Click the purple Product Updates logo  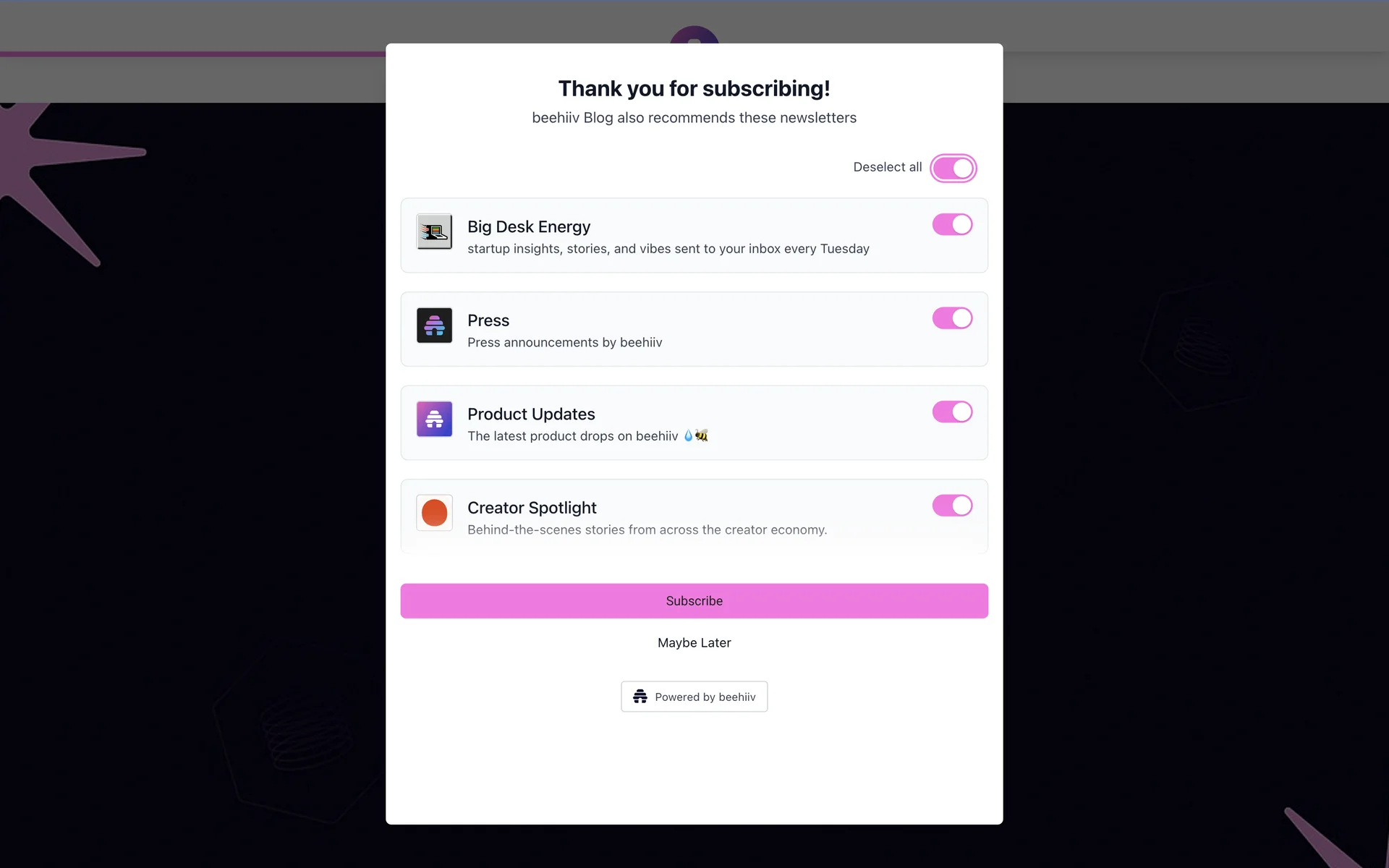pyautogui.click(x=434, y=419)
